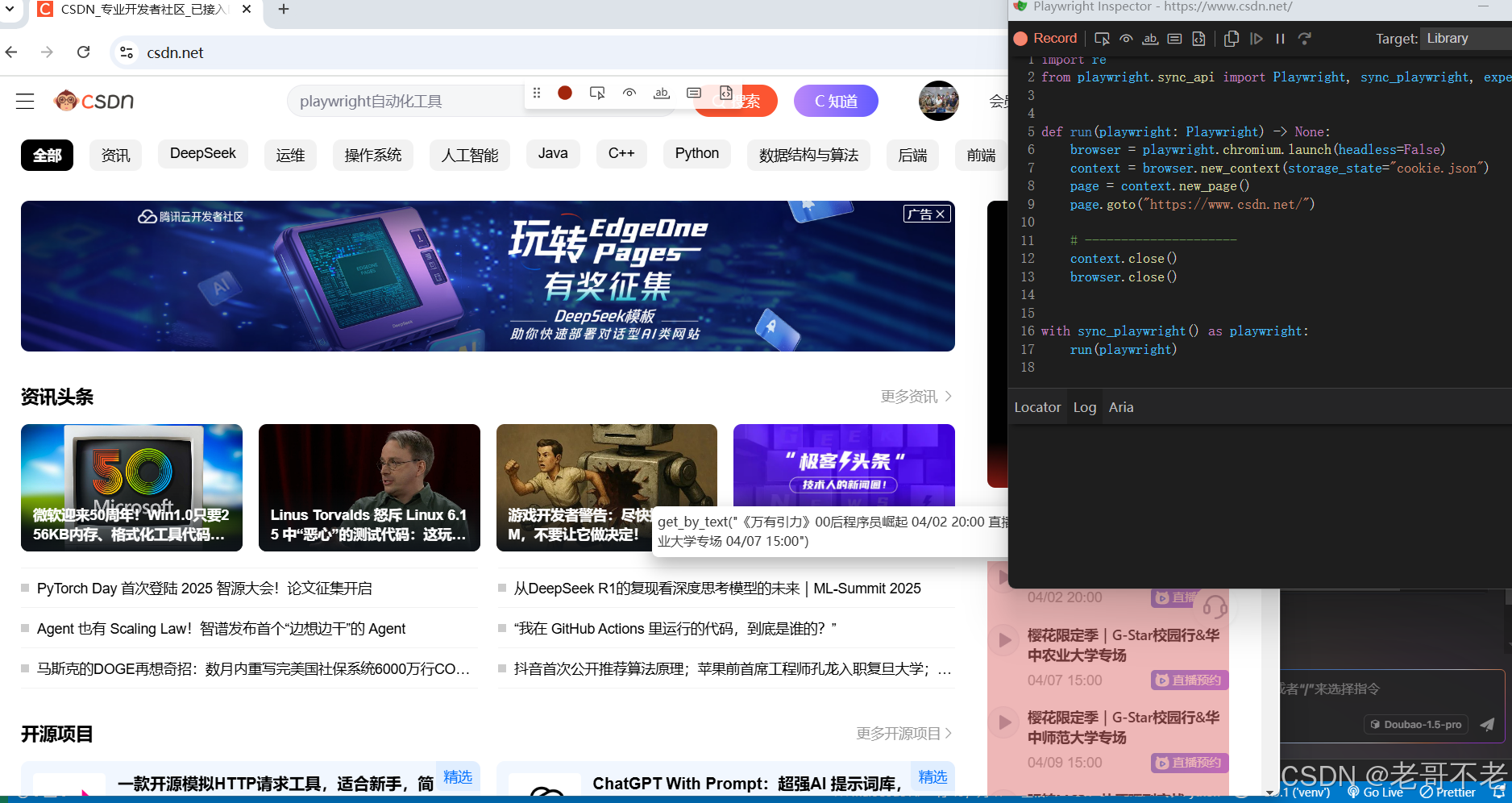Open the tab search dropdown arrow
This screenshot has height=803, width=1512.
pos(10,10)
